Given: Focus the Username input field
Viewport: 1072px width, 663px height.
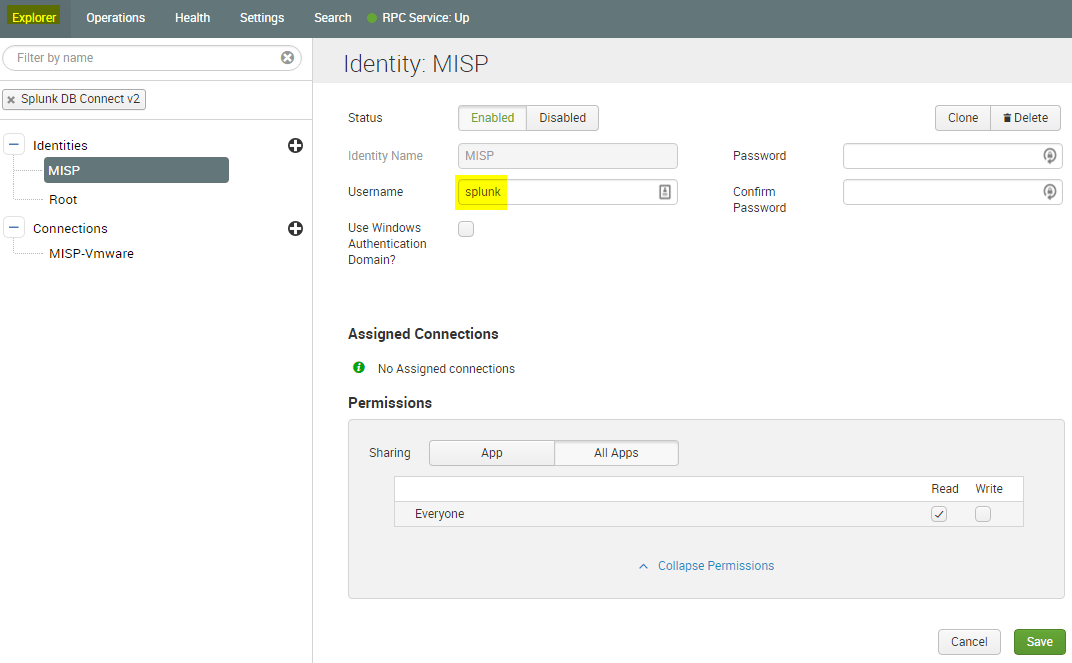Looking at the screenshot, I should 567,192.
